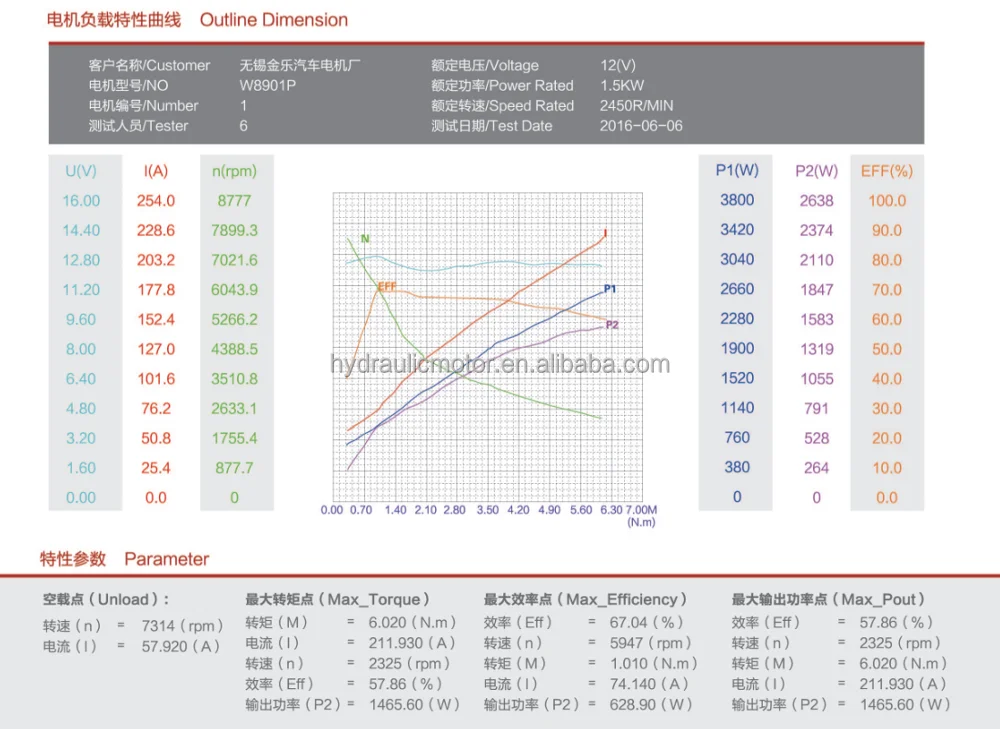Select max efficiency speed '5947 (rpm)'

(651, 643)
